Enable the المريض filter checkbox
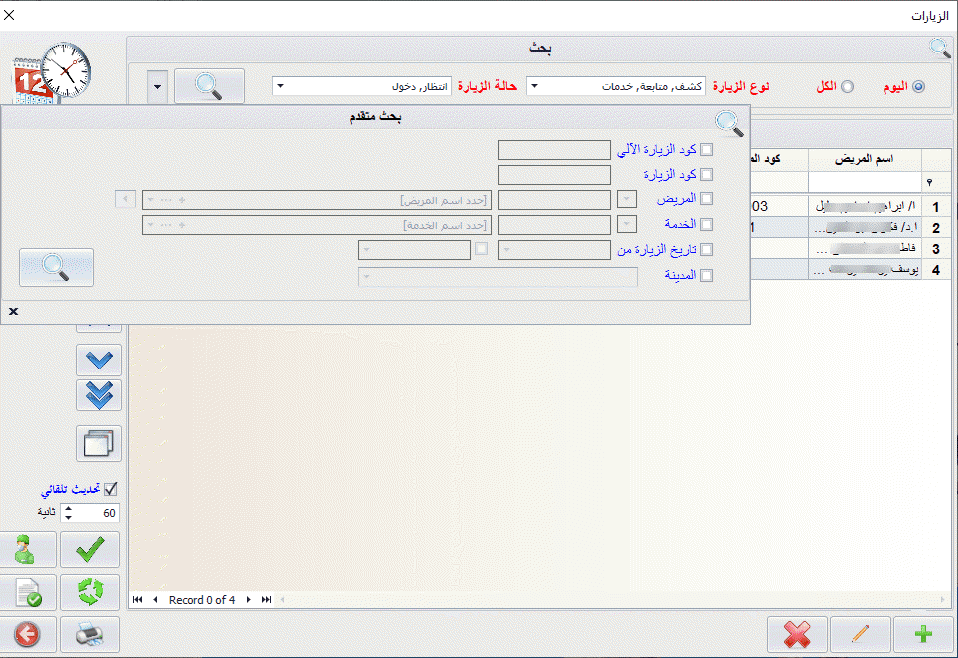 pyautogui.click(x=707, y=199)
